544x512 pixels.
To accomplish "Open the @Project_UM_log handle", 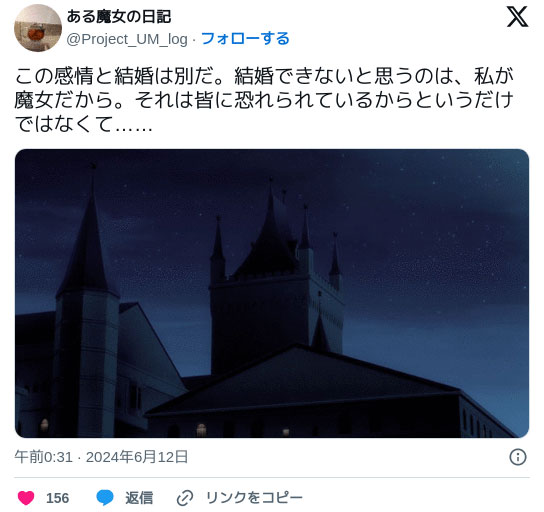I will tap(127, 39).
